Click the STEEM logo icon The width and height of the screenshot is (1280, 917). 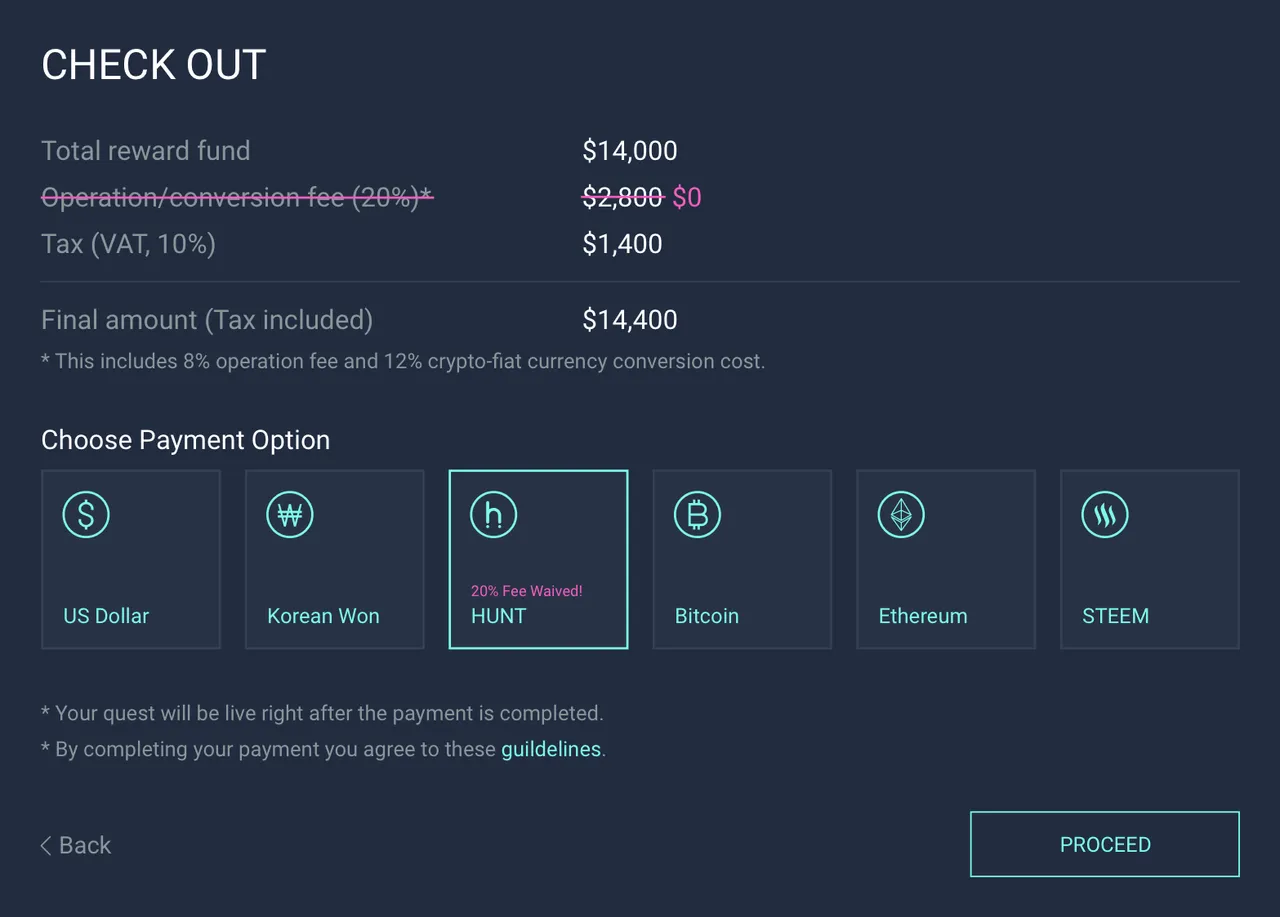coord(1105,515)
